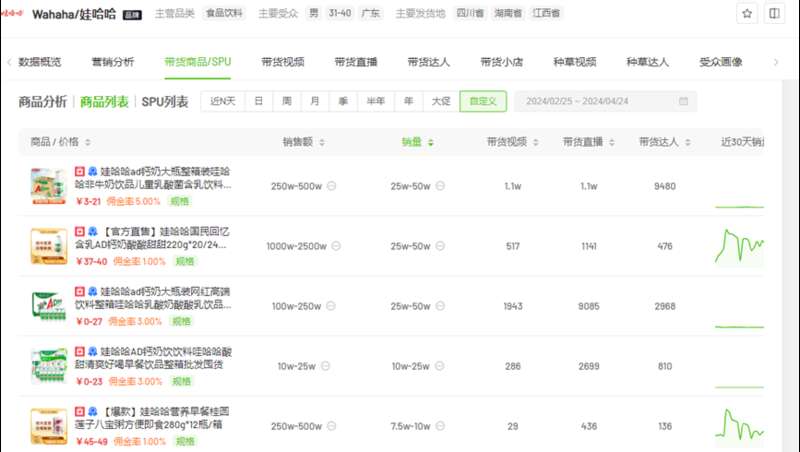Click 30-day sales trend chart for 国民回忆 product

coord(739,246)
